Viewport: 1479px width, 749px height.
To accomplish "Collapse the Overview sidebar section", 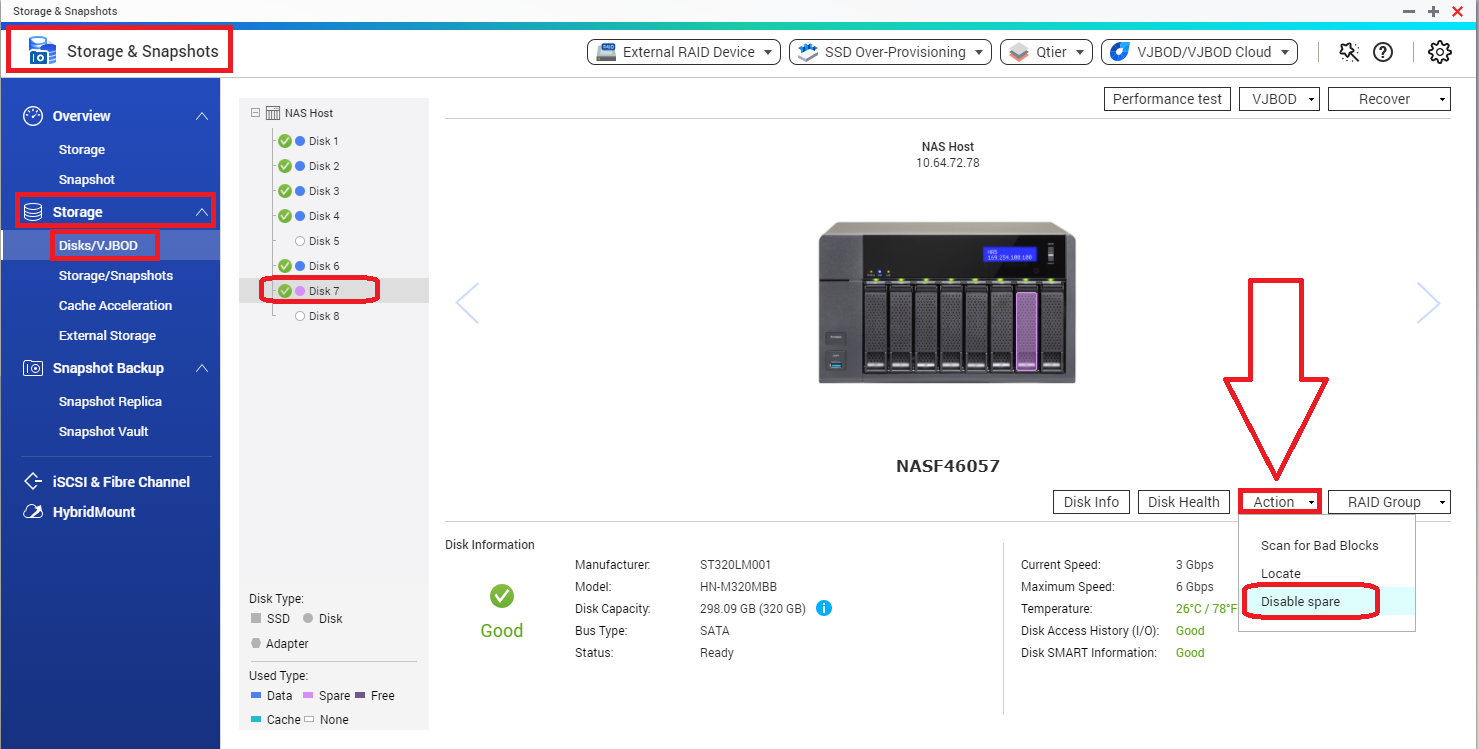I will 202,116.
